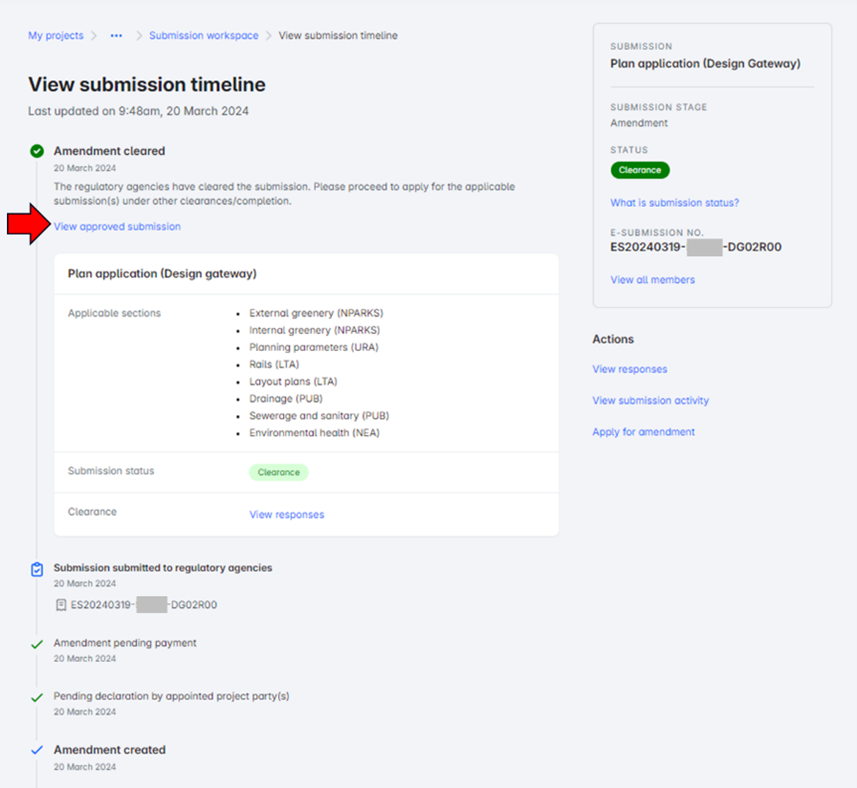Expand the collapsed breadcrumb ellipsis
Viewport: 857px width, 788px height.
coord(116,35)
